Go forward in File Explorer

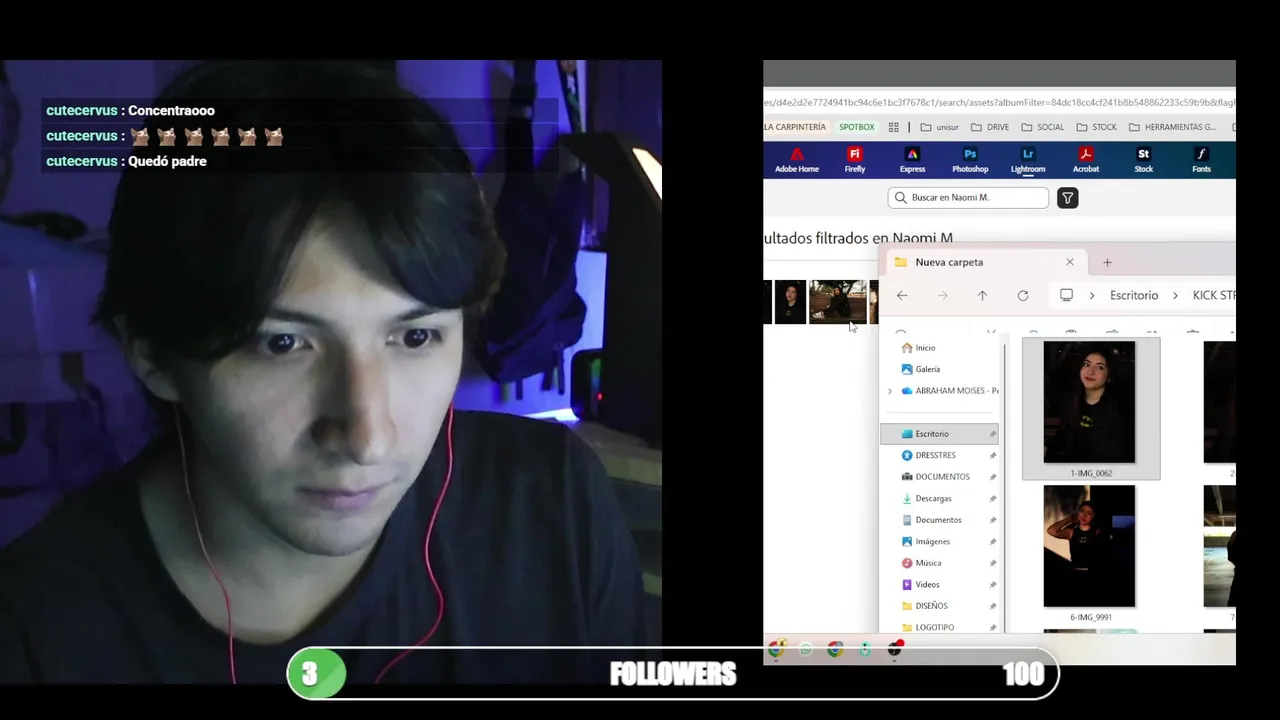coord(942,295)
